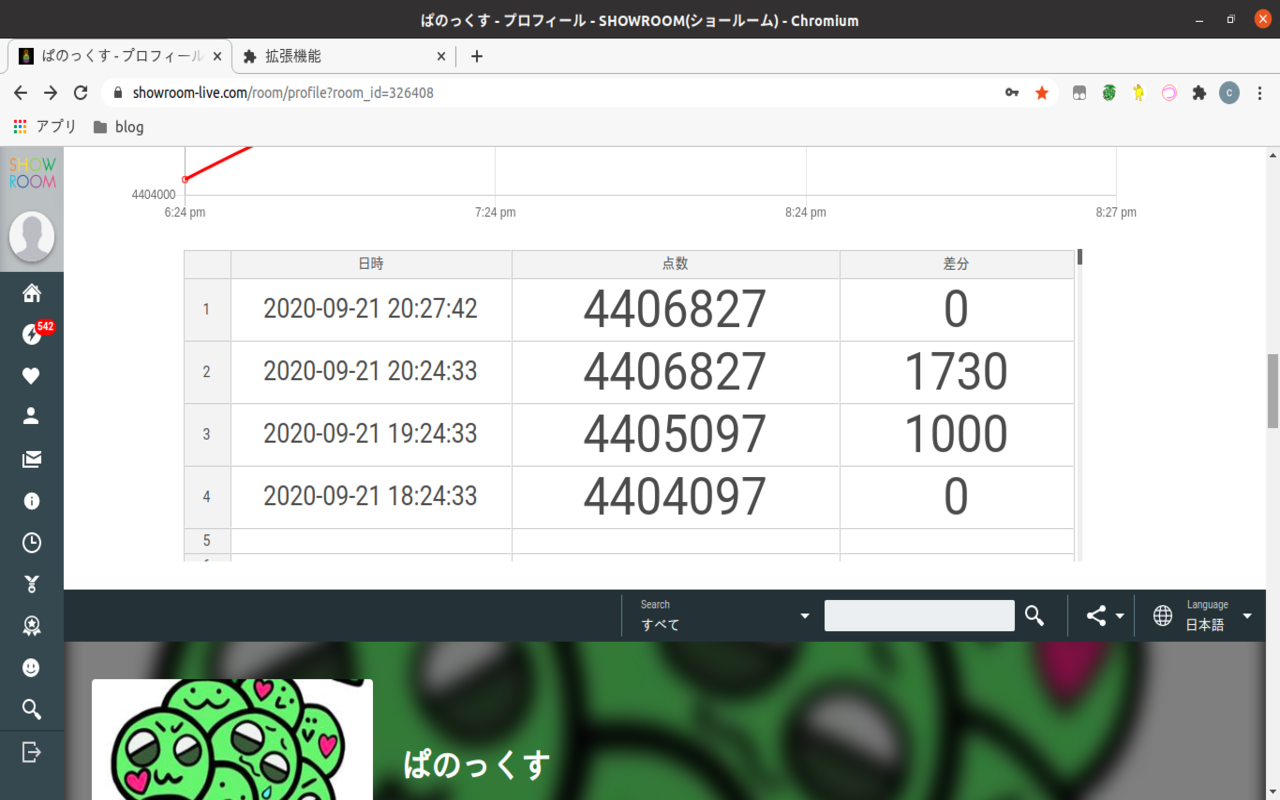Click the green extension icon in the toolbar
Image resolution: width=1280 pixels, height=800 pixels.
click(x=1109, y=93)
